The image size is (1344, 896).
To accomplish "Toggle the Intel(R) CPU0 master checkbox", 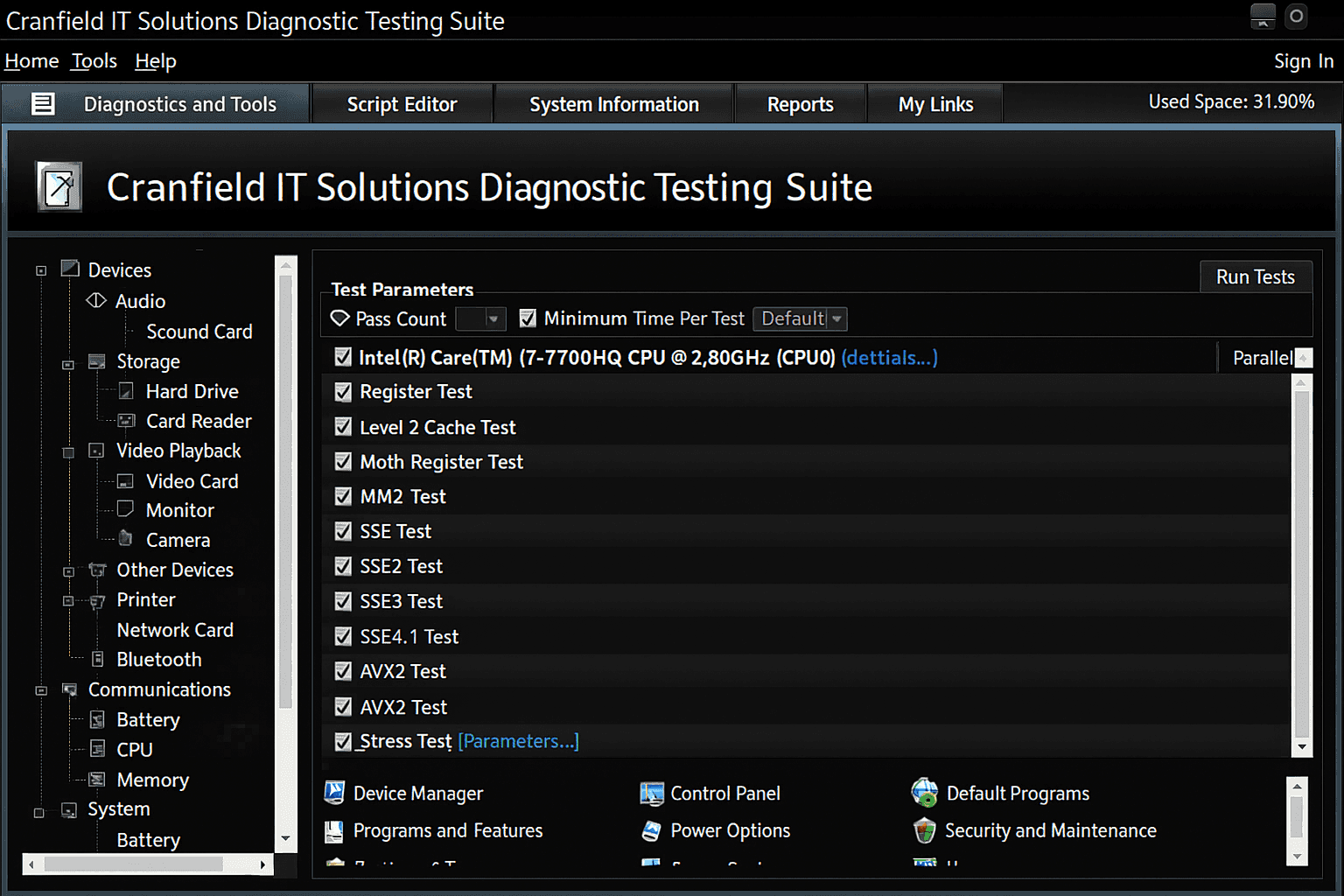I will pos(343,357).
